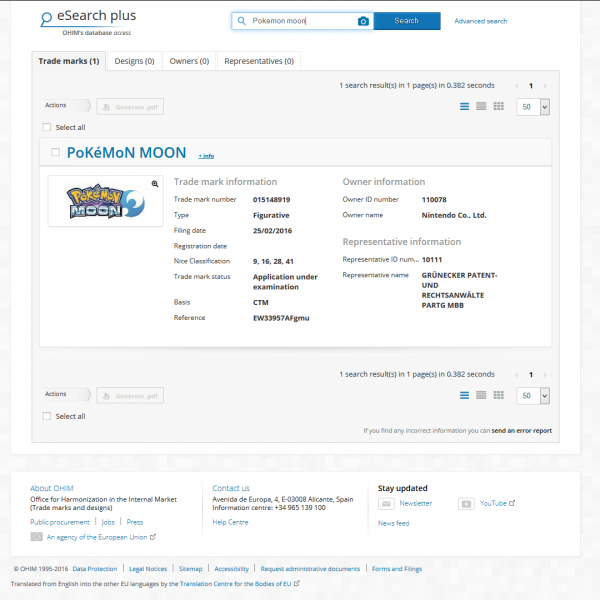Tick the PoKéMoN MOON result checkbox

55,153
